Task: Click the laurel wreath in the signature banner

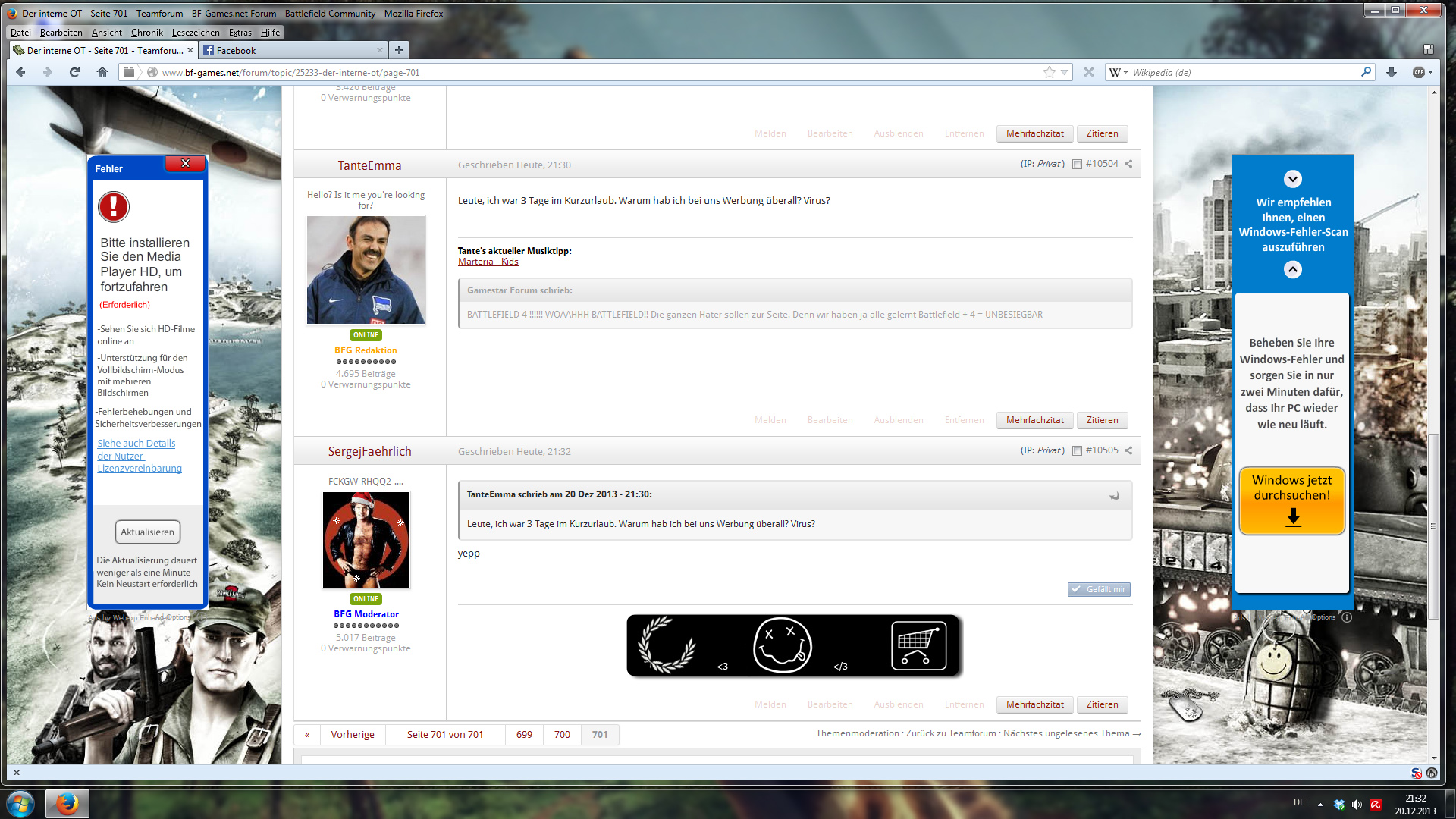Action: (667, 645)
